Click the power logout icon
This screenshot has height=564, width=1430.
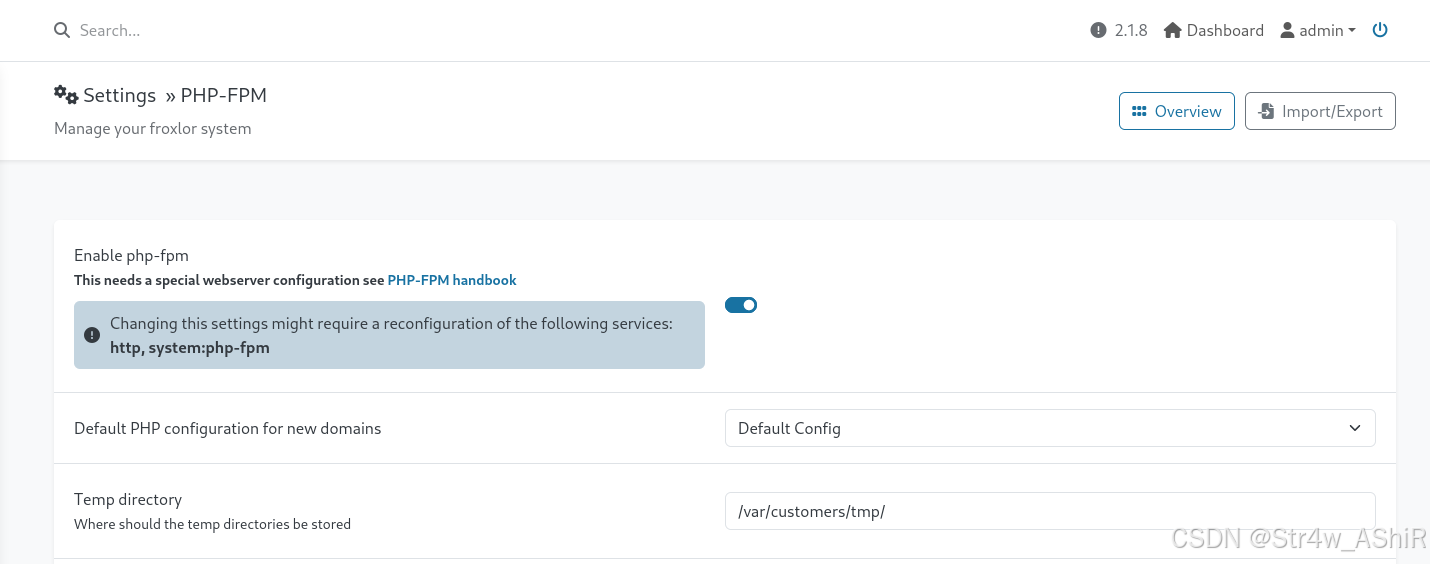tap(1380, 30)
